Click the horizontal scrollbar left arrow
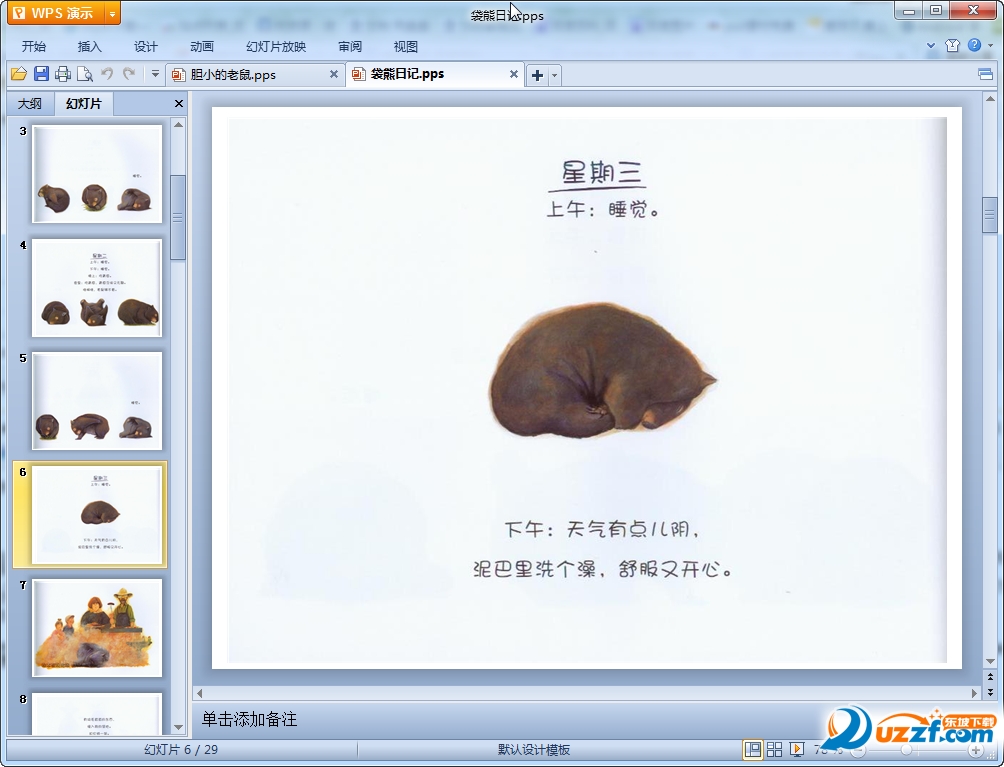 click(200, 693)
